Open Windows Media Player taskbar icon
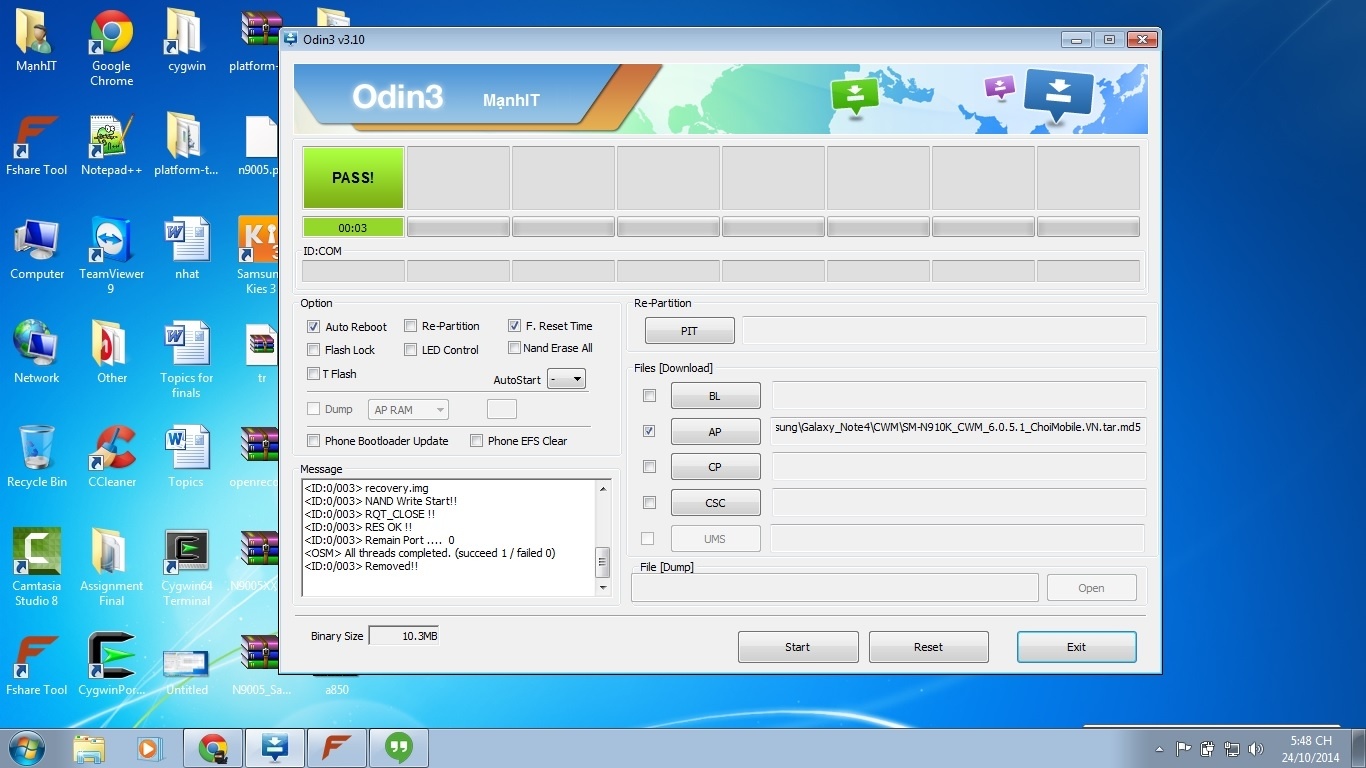Viewport: 1366px width, 768px height. 148,748
